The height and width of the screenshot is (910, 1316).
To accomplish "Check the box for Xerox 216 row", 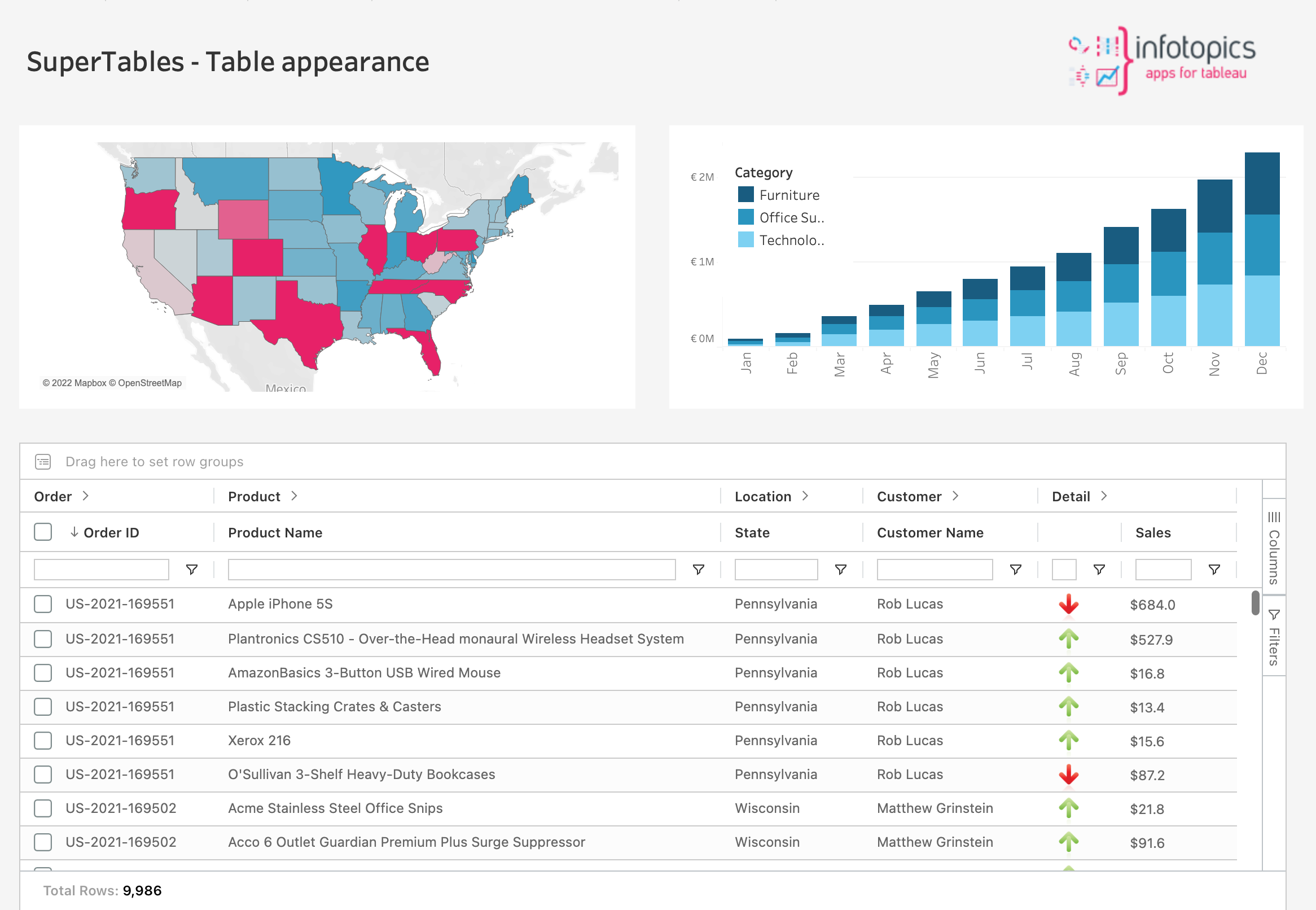I will [43, 741].
